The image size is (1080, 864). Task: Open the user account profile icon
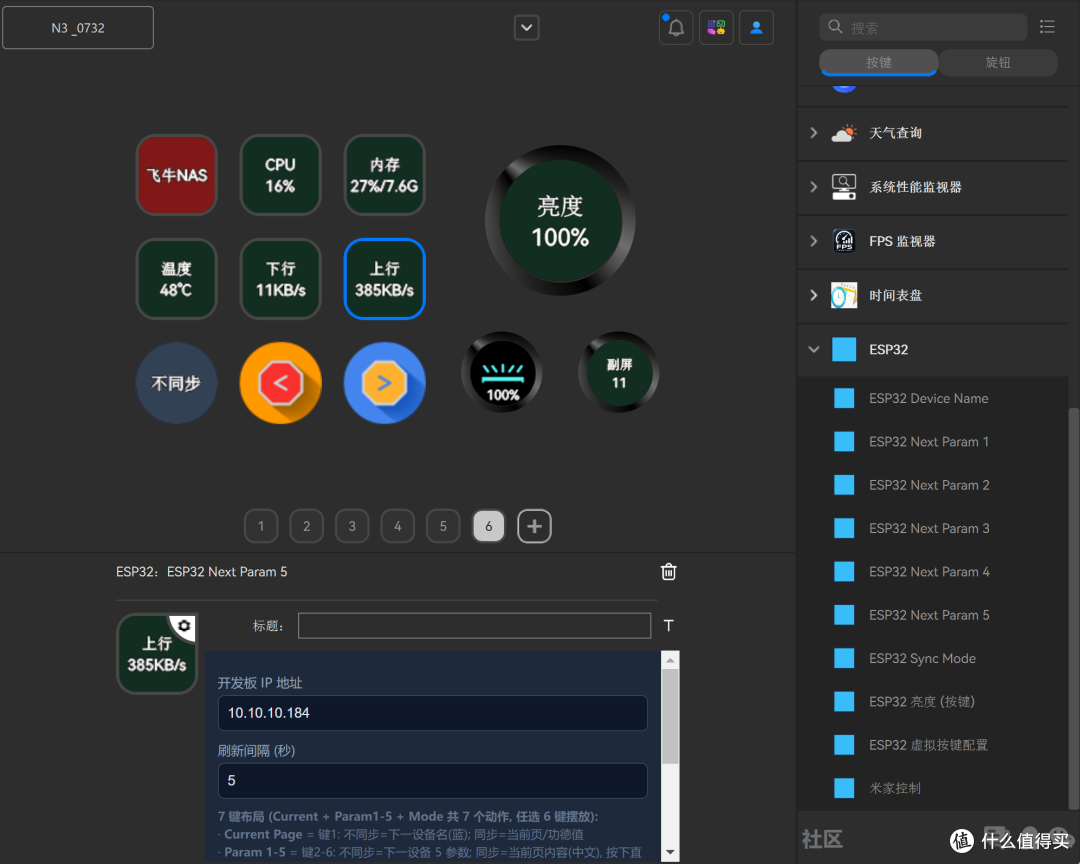point(756,28)
